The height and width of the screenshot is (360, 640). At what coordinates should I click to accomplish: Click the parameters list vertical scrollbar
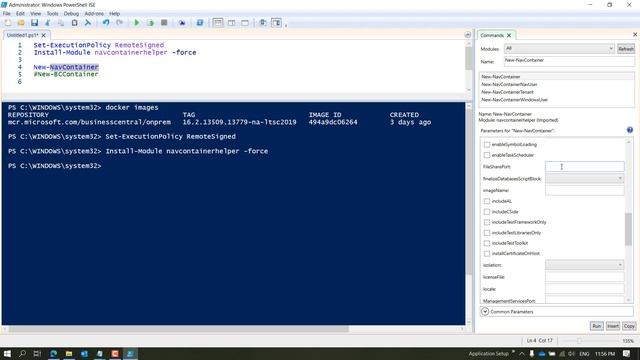[628, 229]
